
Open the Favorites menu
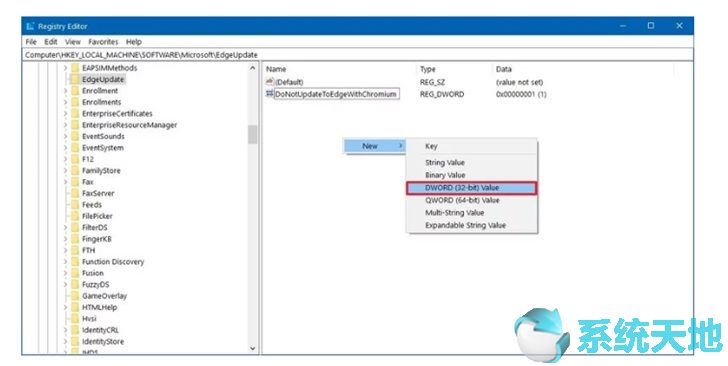tap(103, 42)
